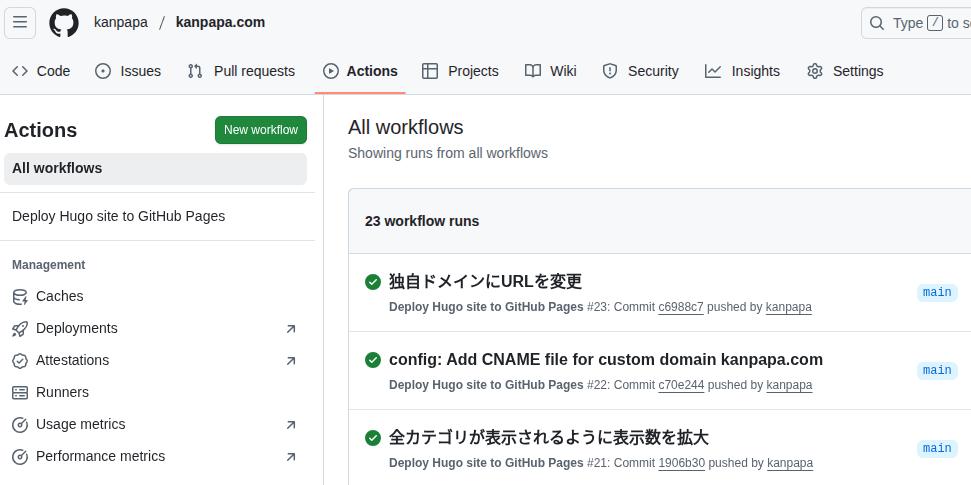Open the Wiki tab
The height and width of the screenshot is (485, 971).
click(x=551, y=71)
